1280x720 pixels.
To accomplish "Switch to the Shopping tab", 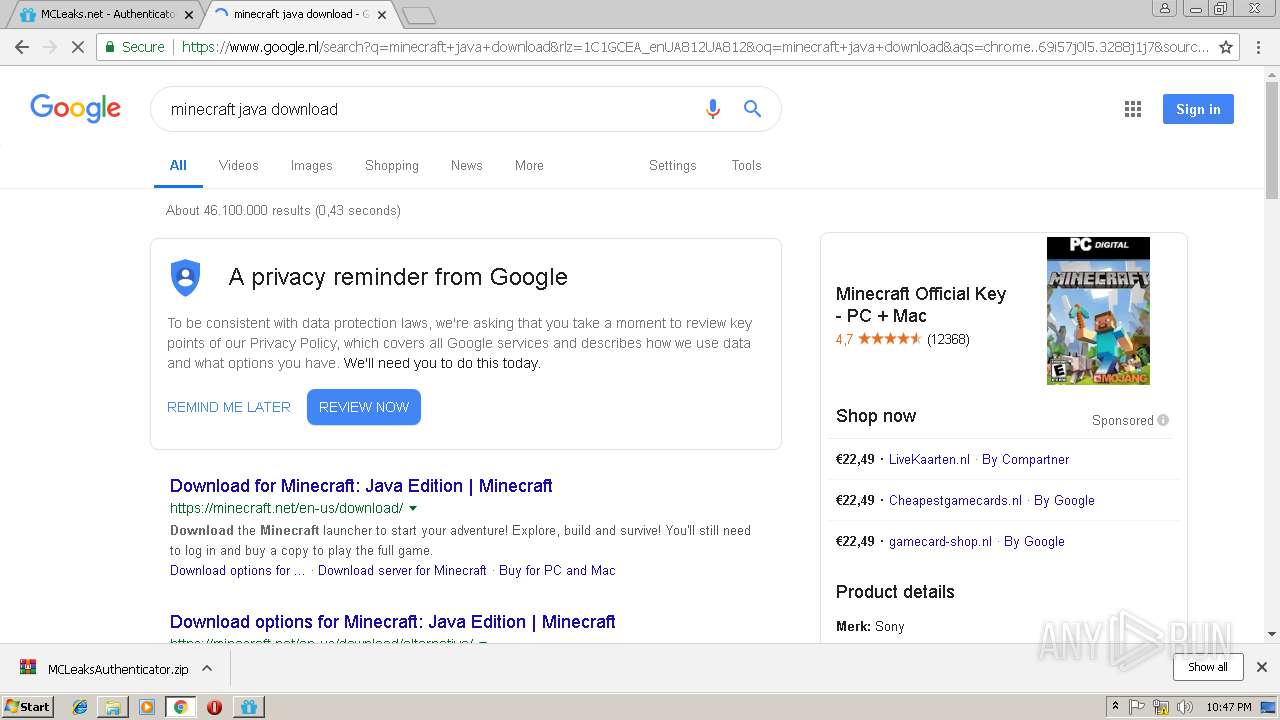I will click(x=391, y=165).
